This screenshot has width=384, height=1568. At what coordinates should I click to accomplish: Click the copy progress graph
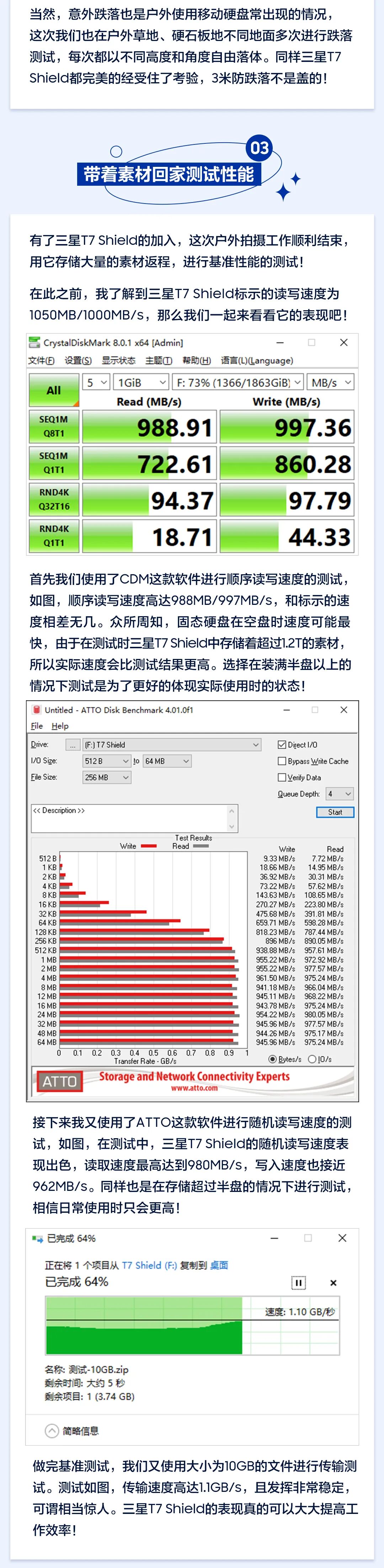192,1326
